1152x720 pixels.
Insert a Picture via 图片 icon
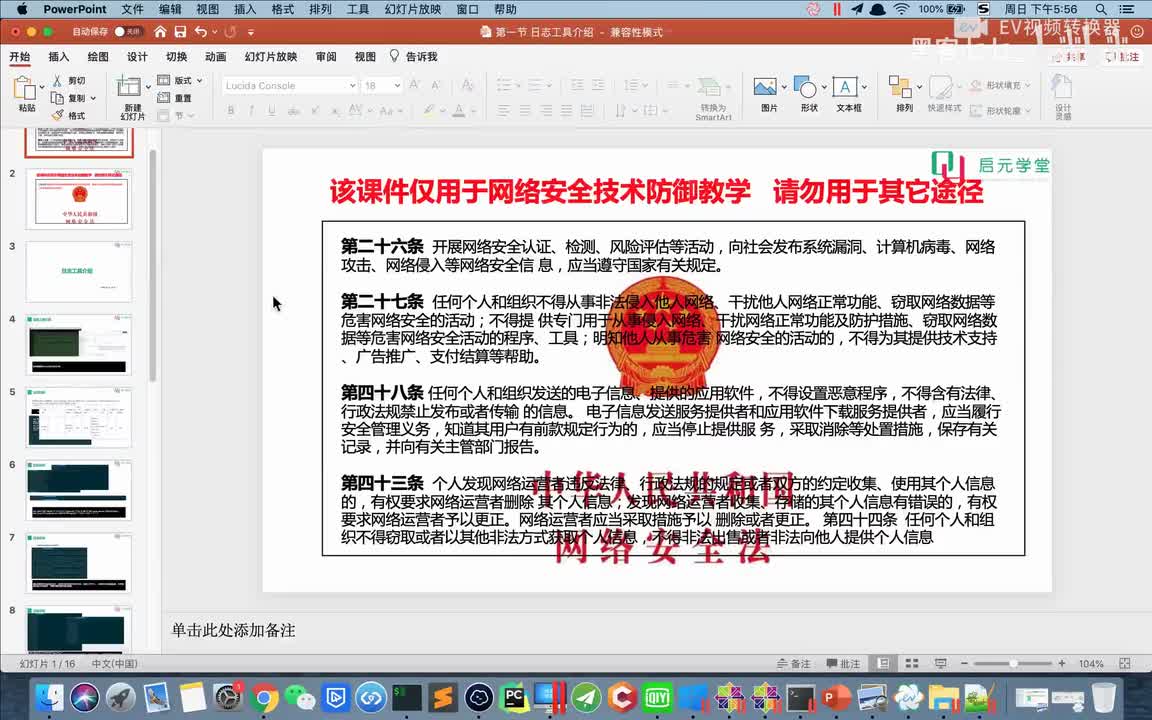tap(765, 87)
